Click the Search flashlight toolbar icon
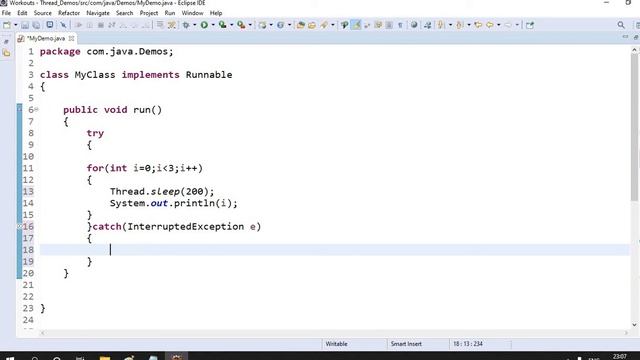 (324, 25)
